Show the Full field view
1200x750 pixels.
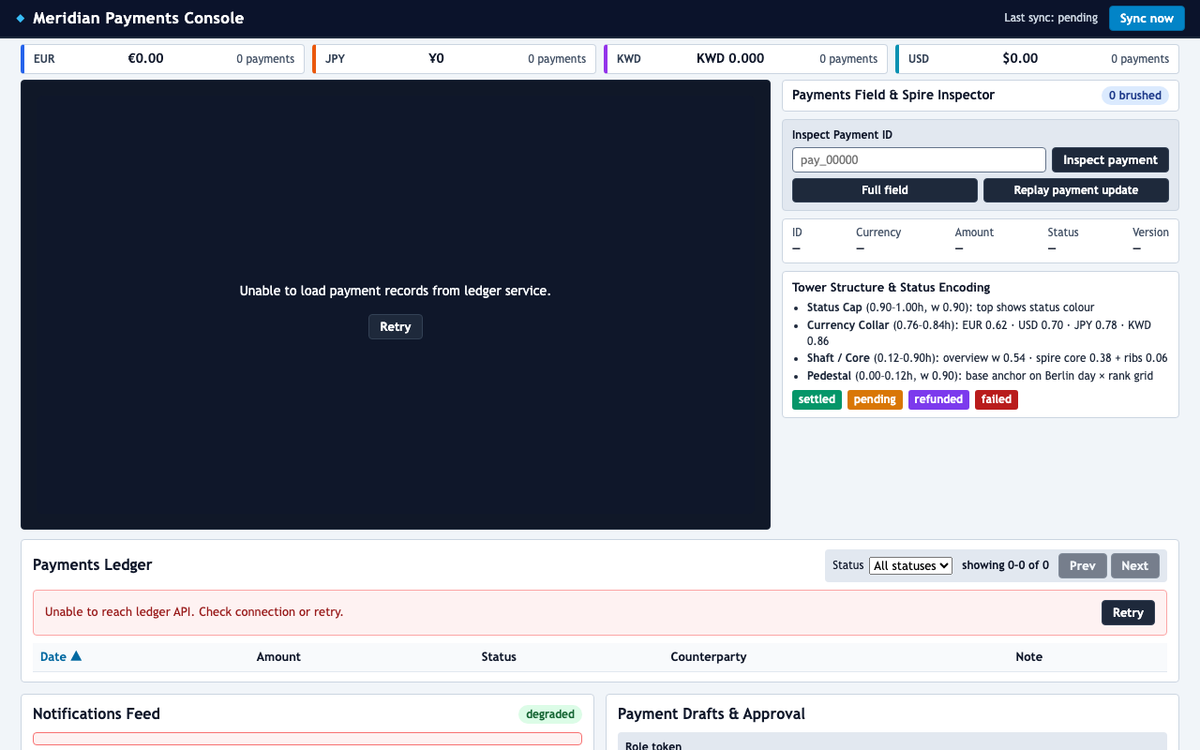point(885,190)
